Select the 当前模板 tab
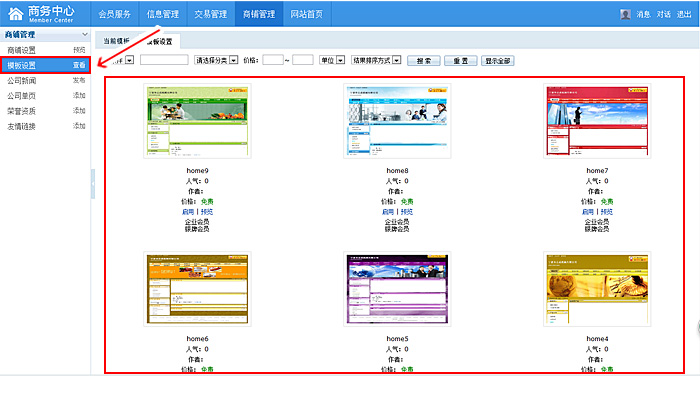700x407 pixels. coord(116,42)
